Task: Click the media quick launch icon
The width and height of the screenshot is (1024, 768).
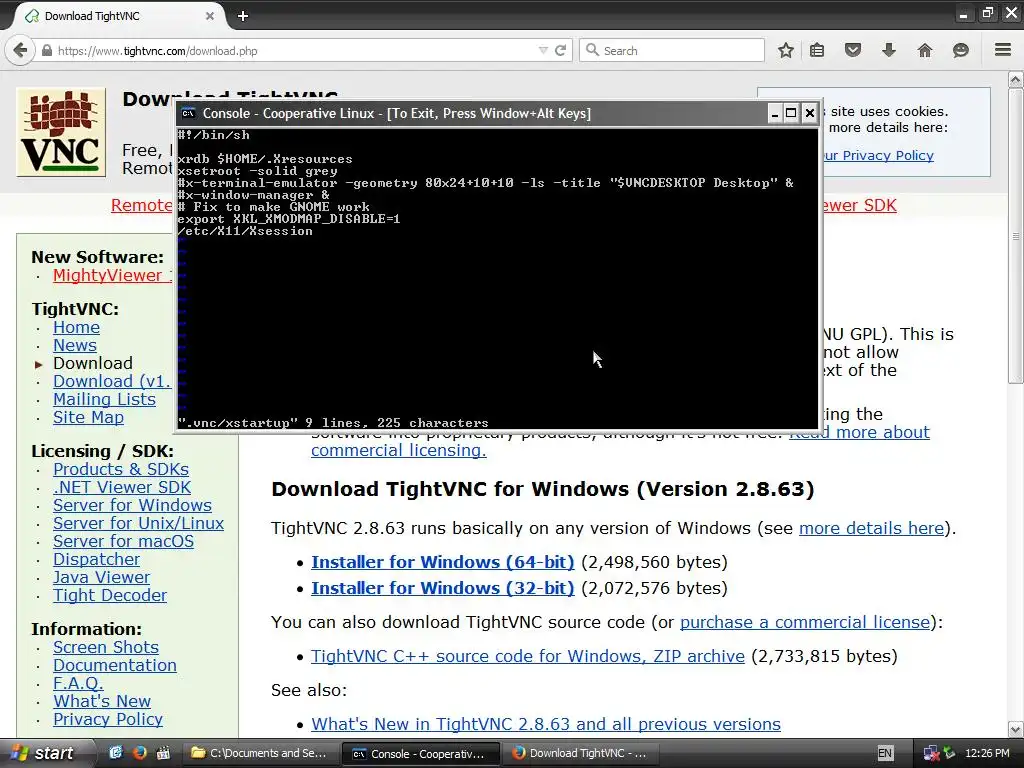Action: pyautogui.click(x=163, y=752)
